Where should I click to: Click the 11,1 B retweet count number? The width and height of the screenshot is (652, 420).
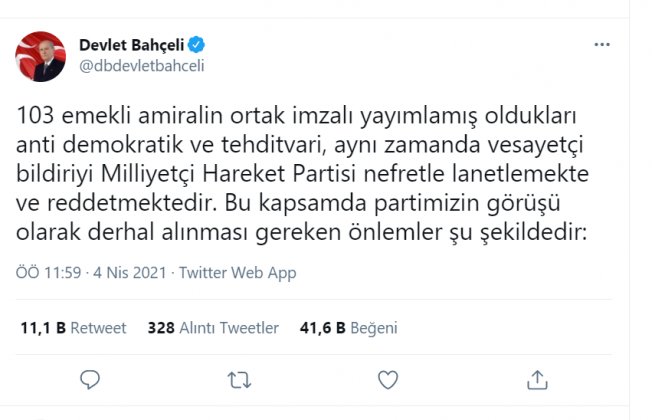(x=43, y=328)
